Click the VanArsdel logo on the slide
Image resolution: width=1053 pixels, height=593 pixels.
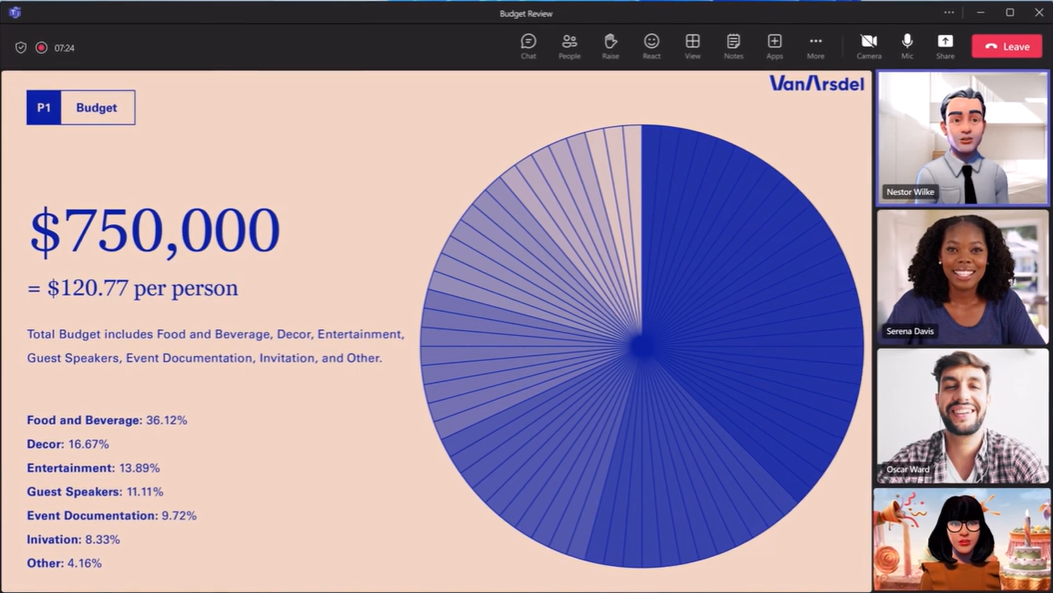[817, 83]
